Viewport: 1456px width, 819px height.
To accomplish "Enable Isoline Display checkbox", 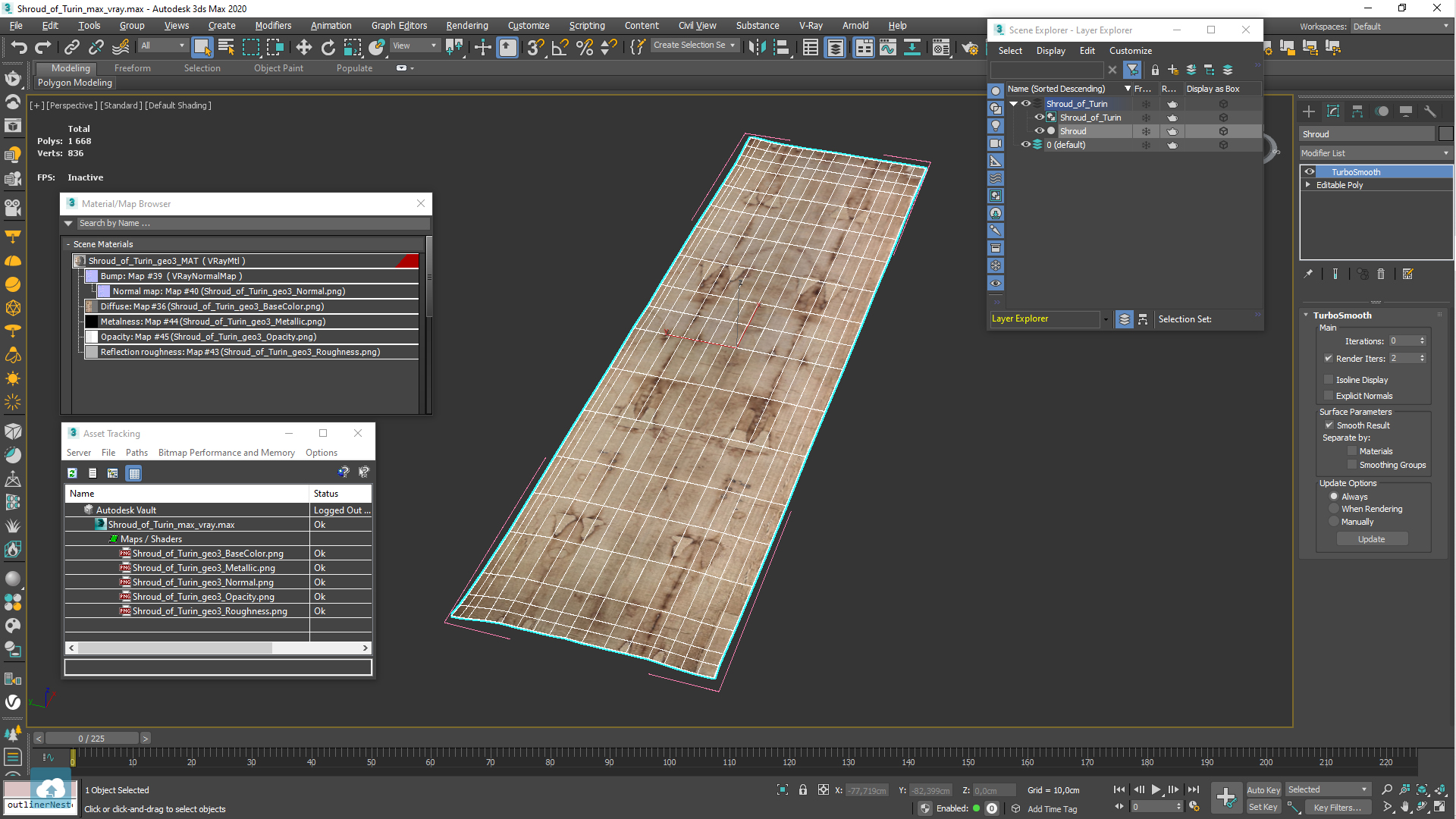I will pyautogui.click(x=1328, y=380).
